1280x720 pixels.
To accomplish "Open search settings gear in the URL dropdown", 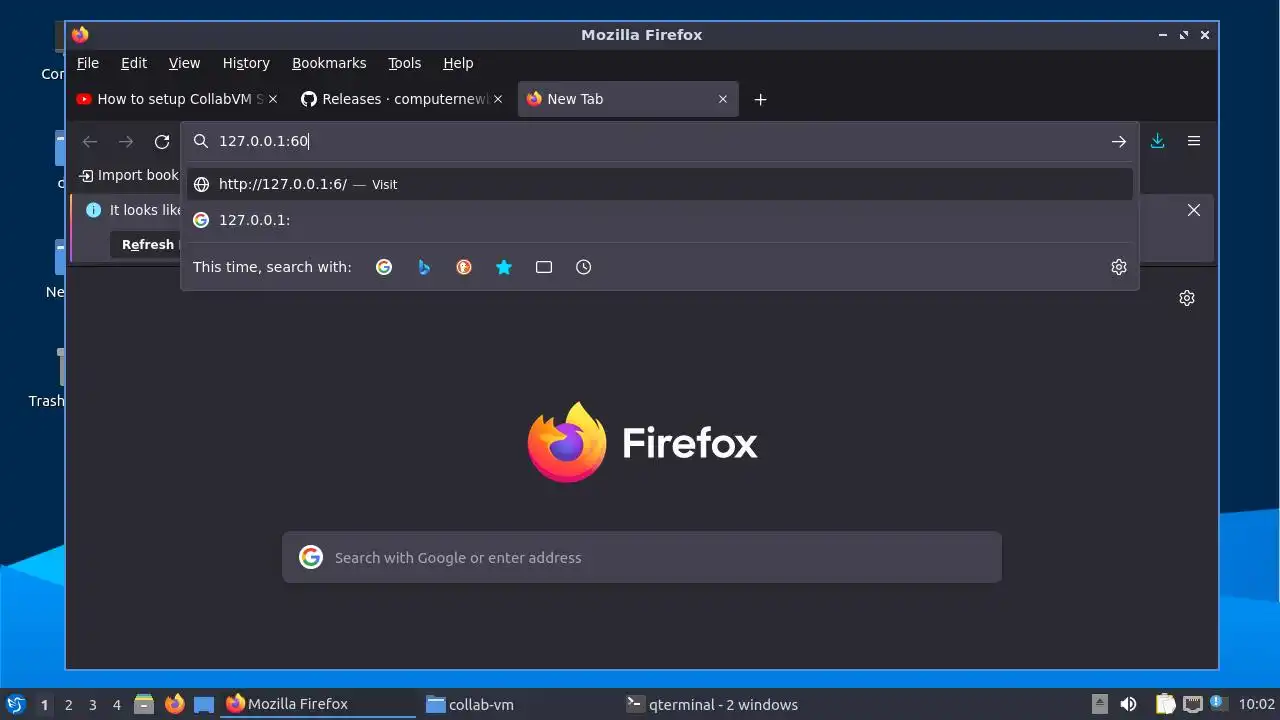I will 1119,267.
